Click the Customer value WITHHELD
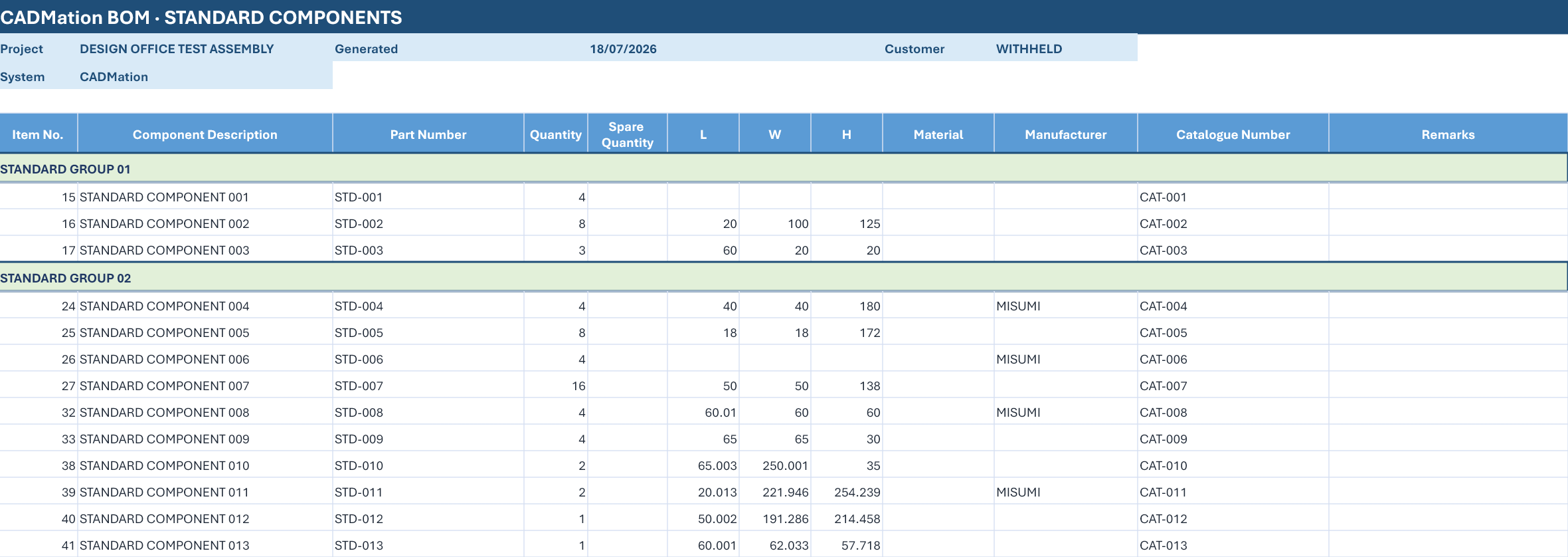 coord(1029,49)
